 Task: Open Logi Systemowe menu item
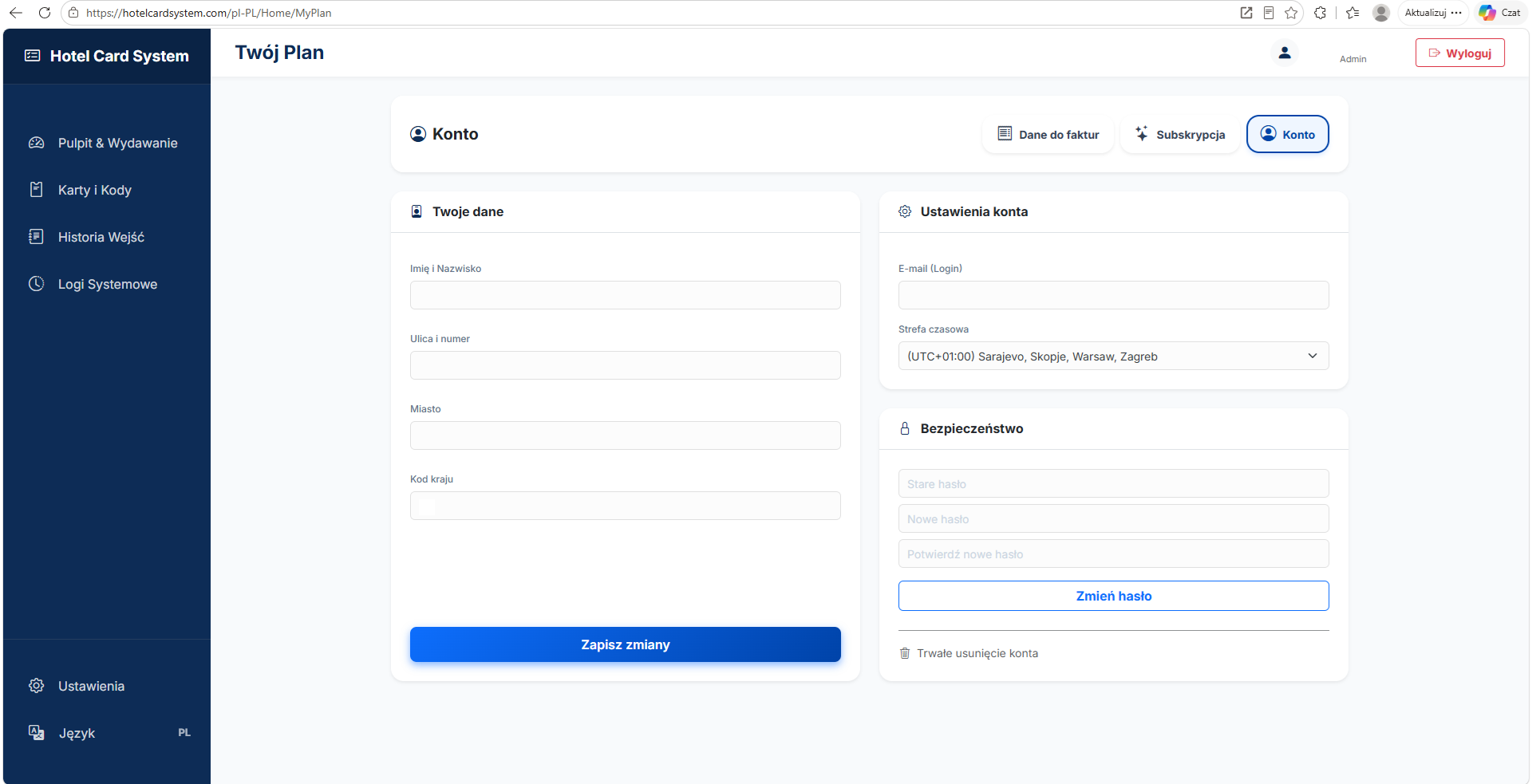107,284
